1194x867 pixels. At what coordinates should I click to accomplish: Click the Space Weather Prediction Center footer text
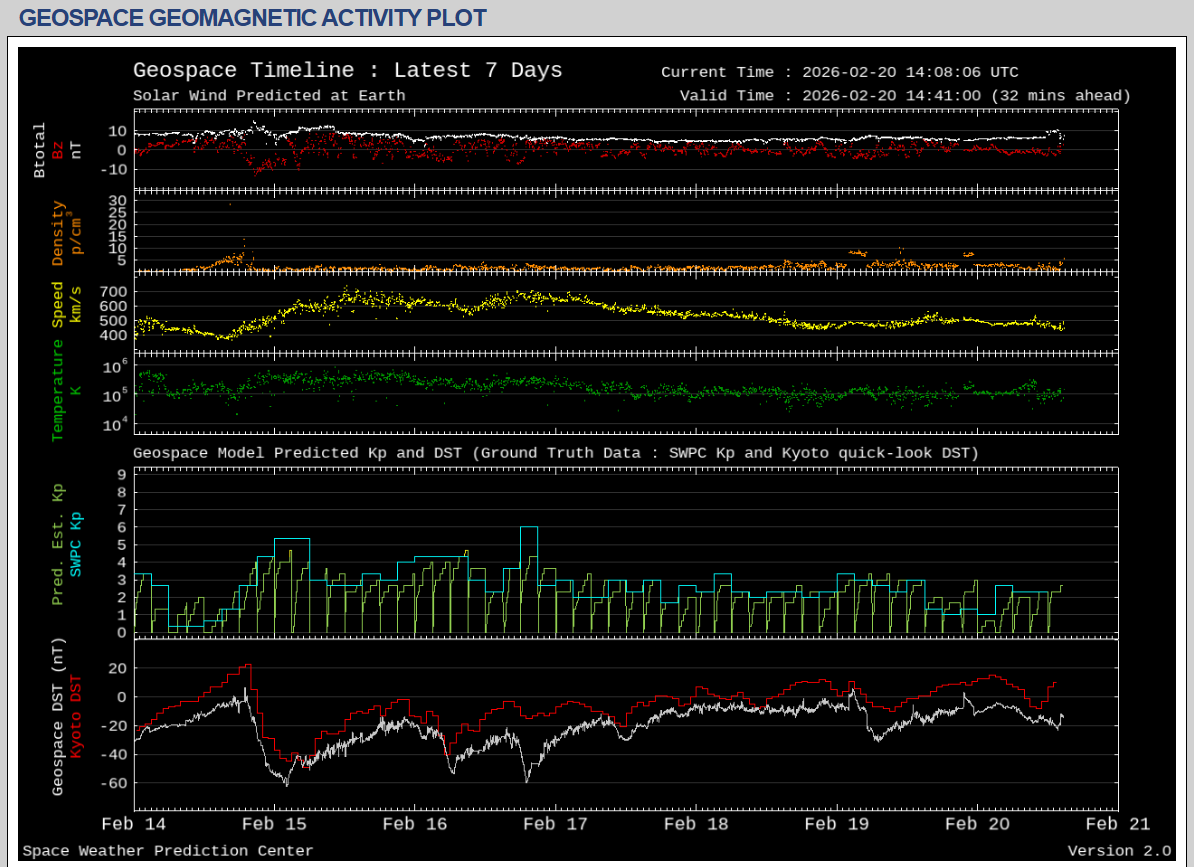pos(168,851)
